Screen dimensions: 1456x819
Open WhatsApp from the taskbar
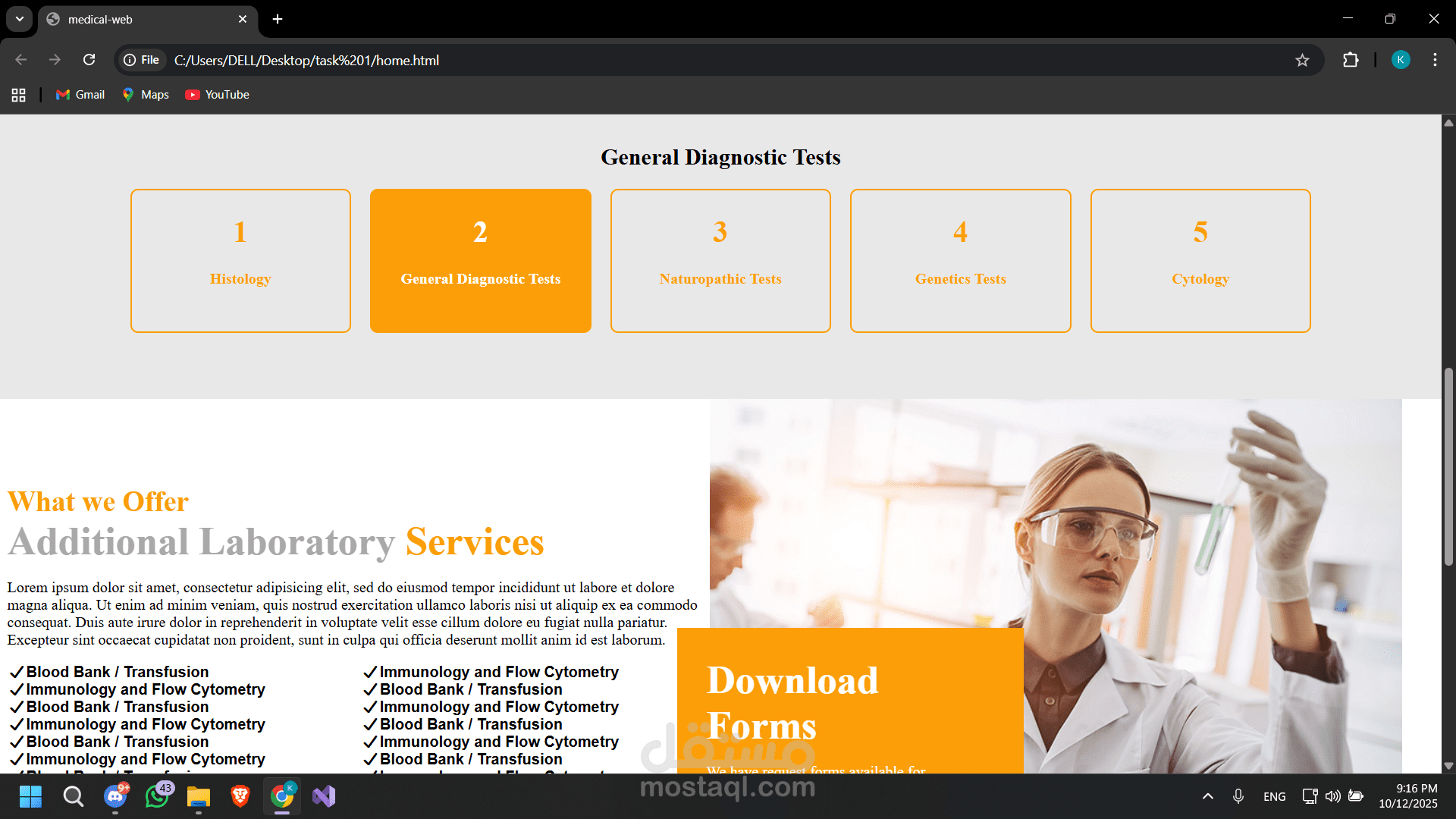tap(158, 796)
